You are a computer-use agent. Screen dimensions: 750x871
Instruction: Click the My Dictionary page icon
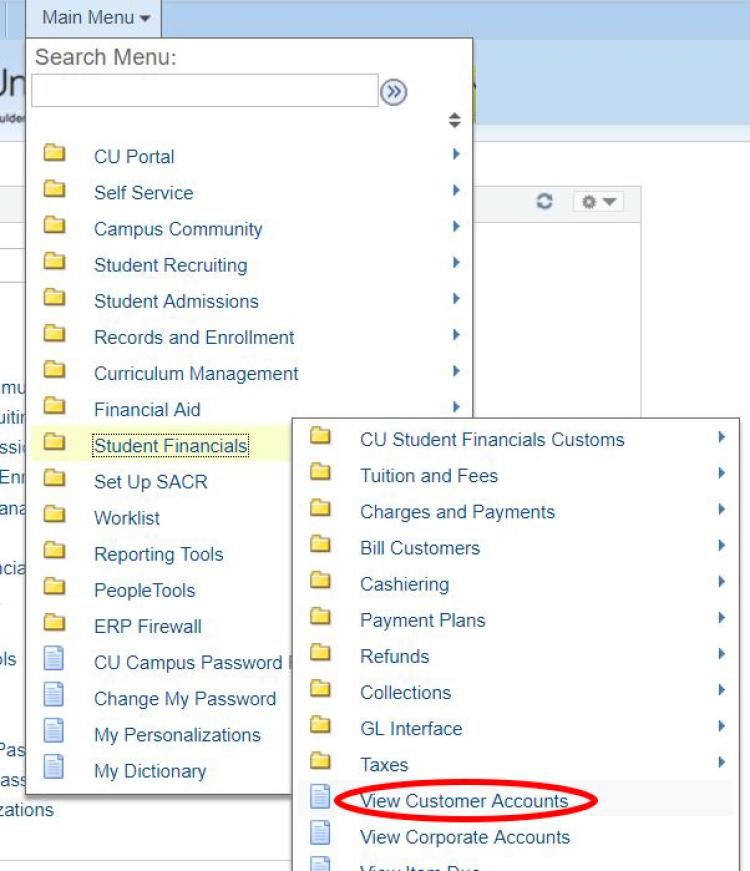tap(54, 767)
